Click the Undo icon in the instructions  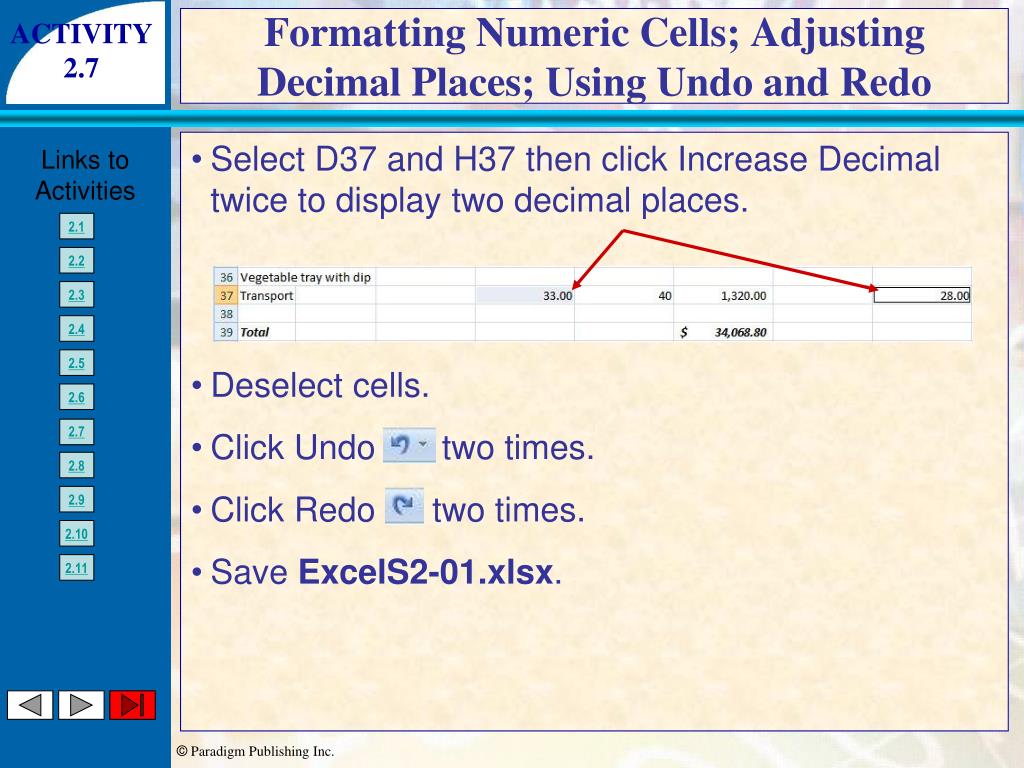(400, 446)
